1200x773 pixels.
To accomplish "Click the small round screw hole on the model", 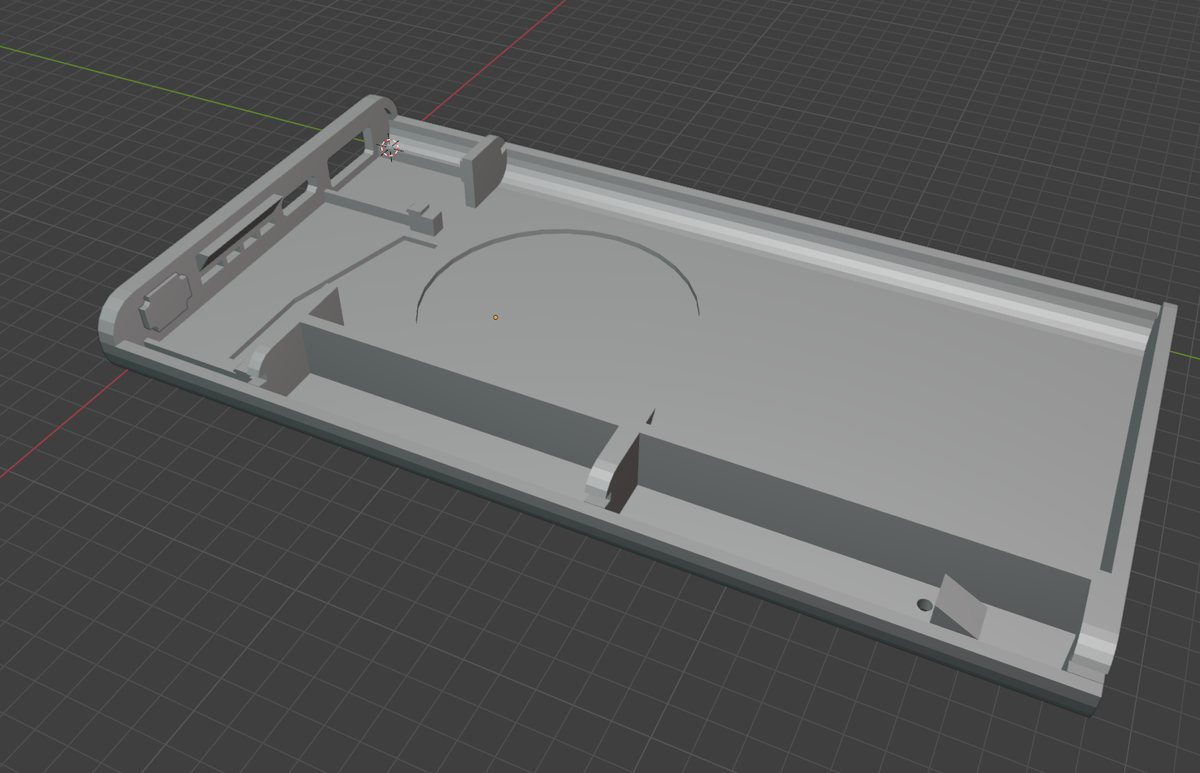I will click(x=925, y=605).
